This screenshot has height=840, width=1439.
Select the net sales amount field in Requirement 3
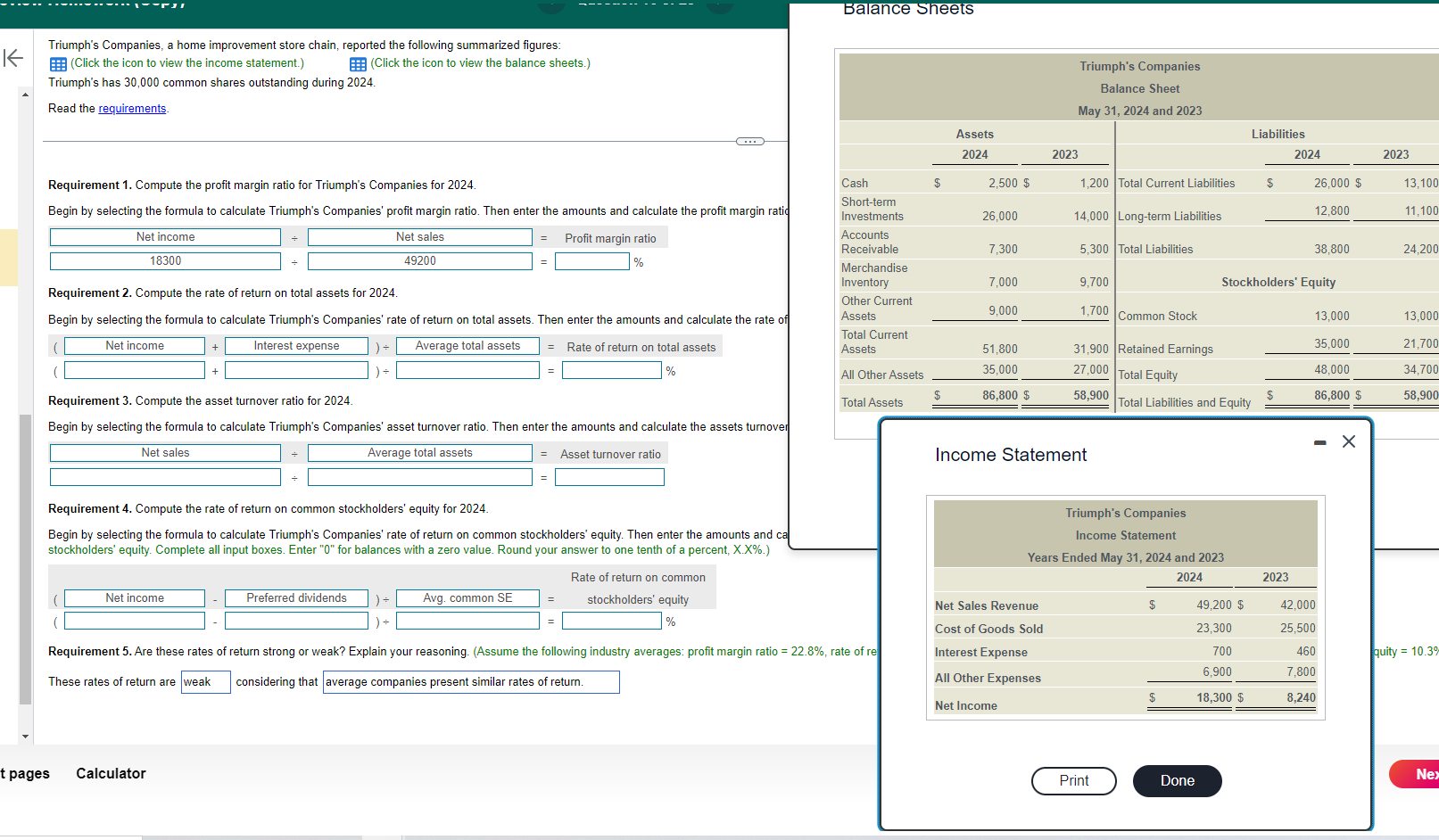(x=165, y=477)
